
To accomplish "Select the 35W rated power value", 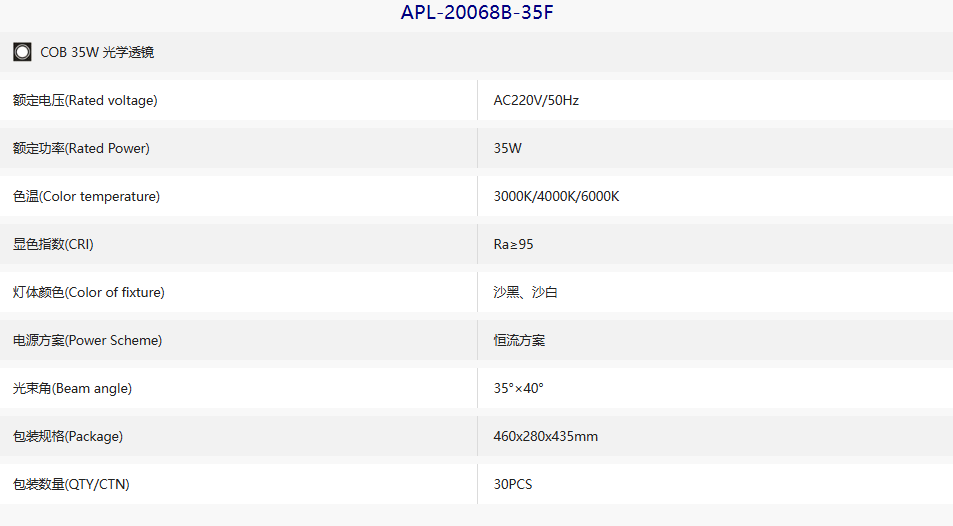I will pyautogui.click(x=507, y=148).
